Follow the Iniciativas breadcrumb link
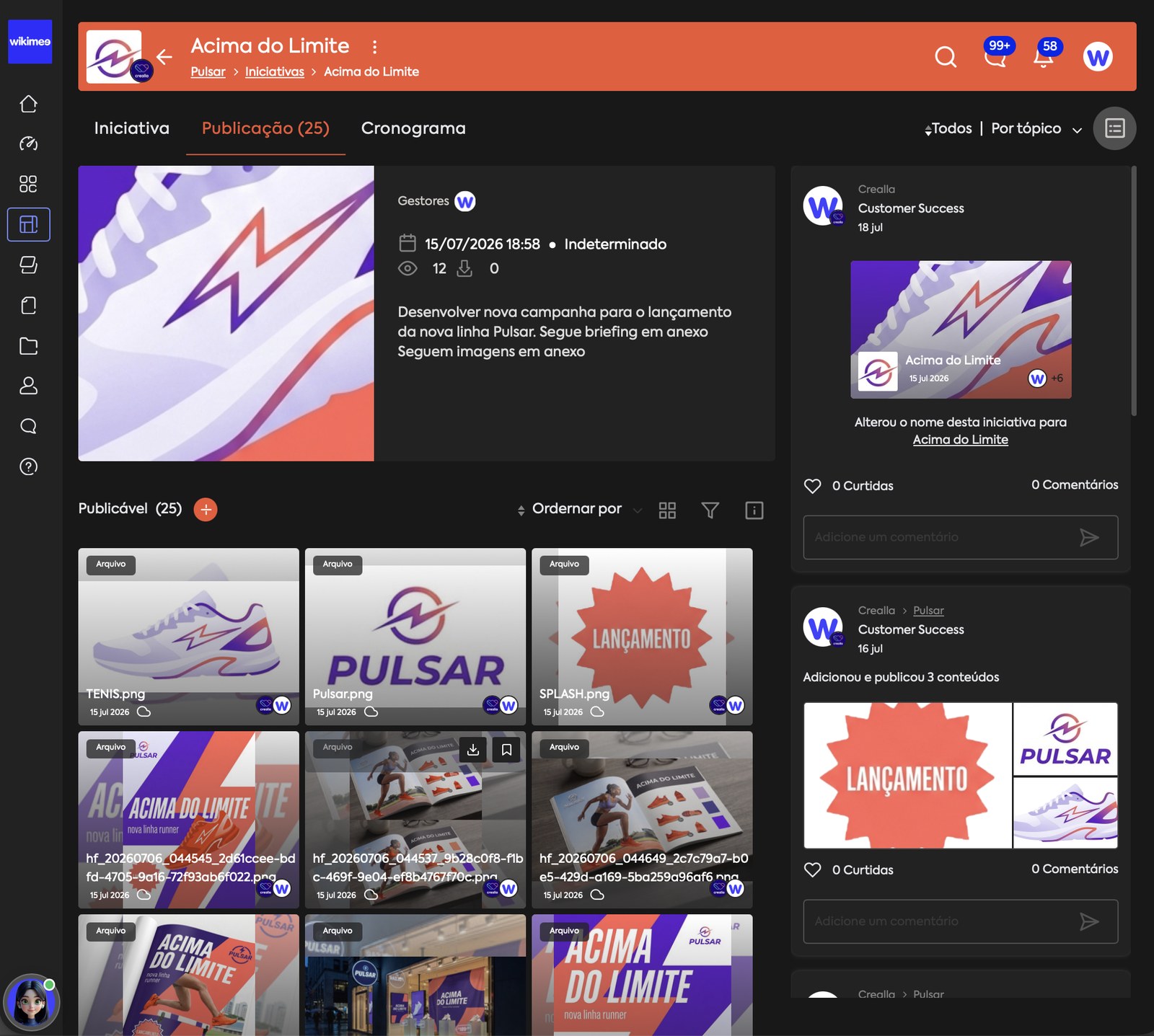 tap(275, 71)
